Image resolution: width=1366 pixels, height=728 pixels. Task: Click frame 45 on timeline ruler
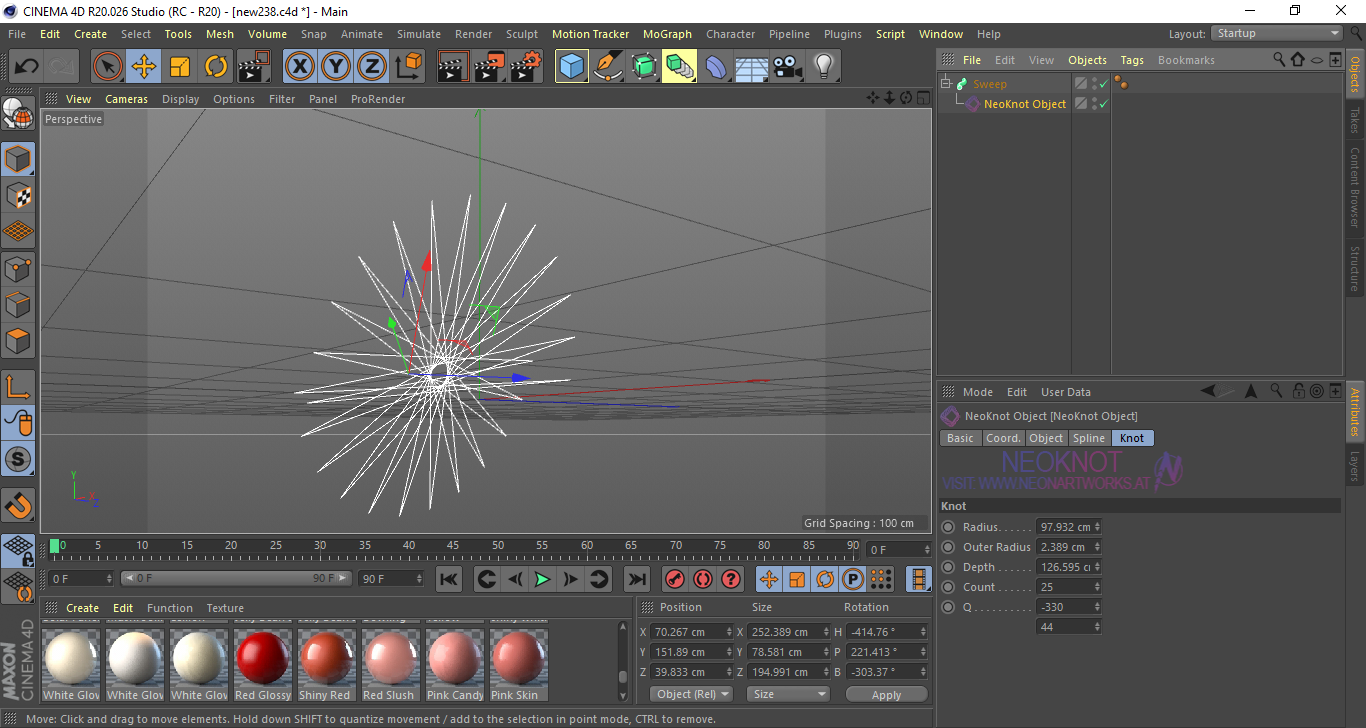(x=453, y=546)
